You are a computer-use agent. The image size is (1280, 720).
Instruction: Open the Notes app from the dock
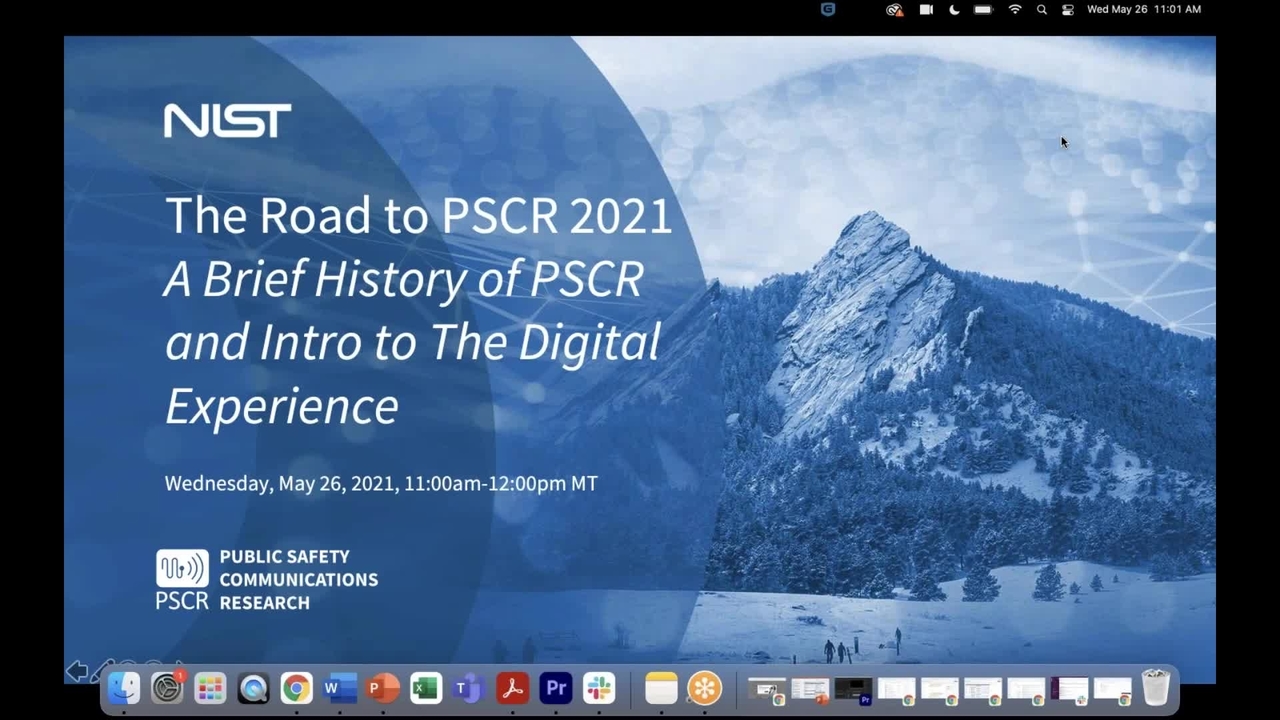click(661, 688)
